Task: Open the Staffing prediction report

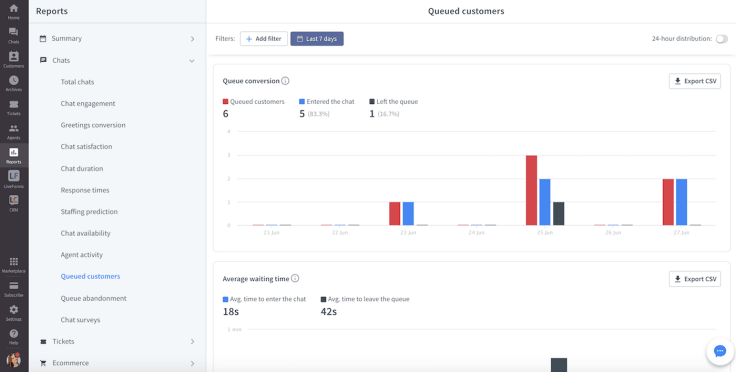Action: tap(89, 212)
